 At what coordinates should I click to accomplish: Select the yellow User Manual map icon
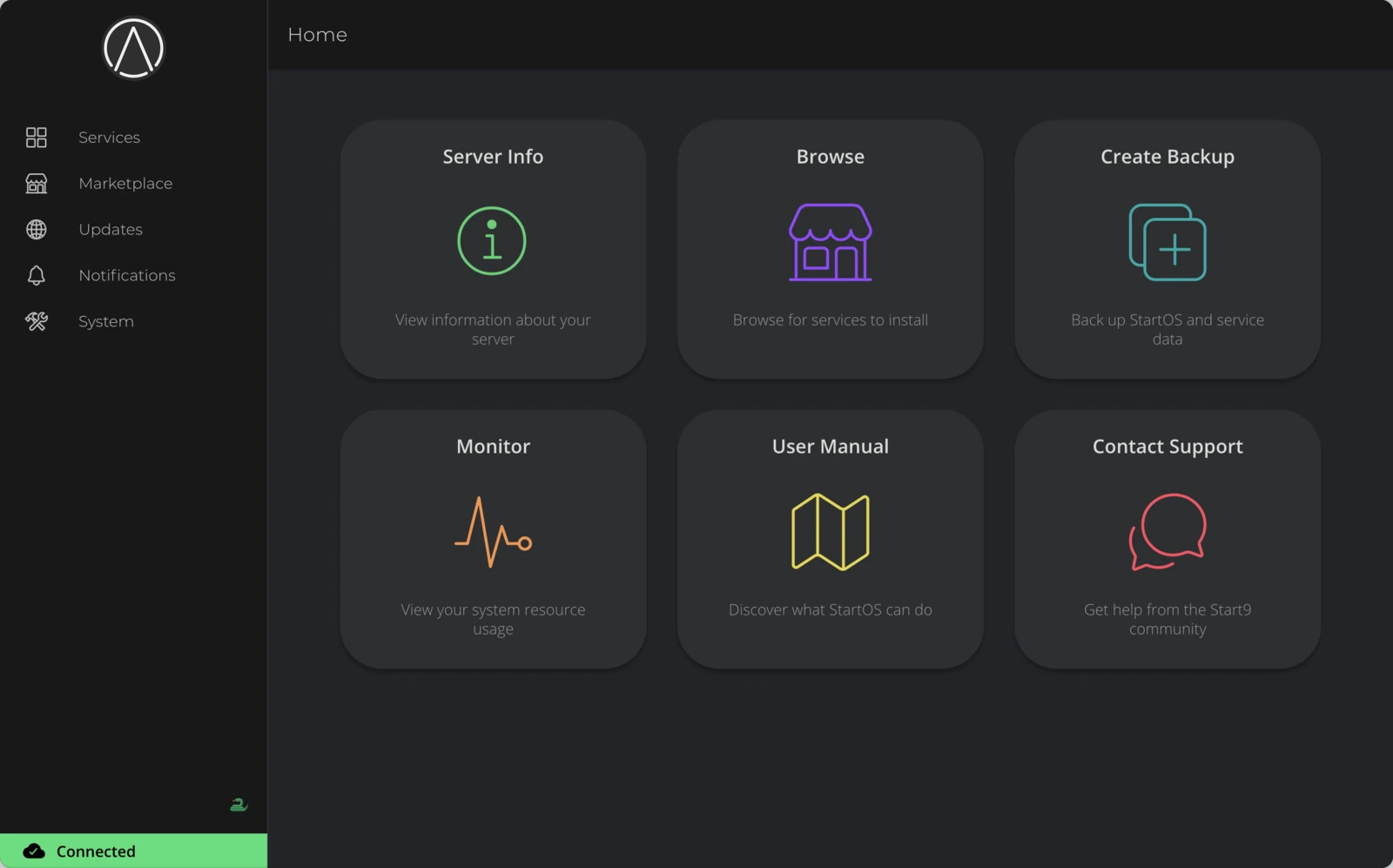click(830, 532)
